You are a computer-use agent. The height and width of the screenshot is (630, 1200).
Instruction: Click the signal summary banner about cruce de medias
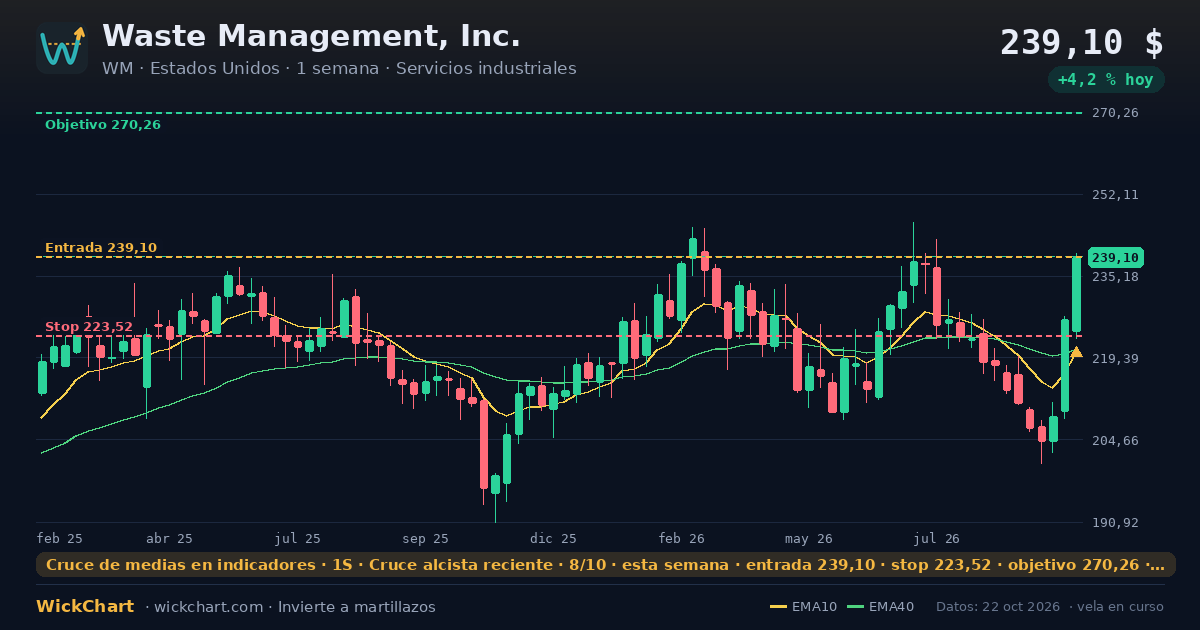[x=606, y=565]
